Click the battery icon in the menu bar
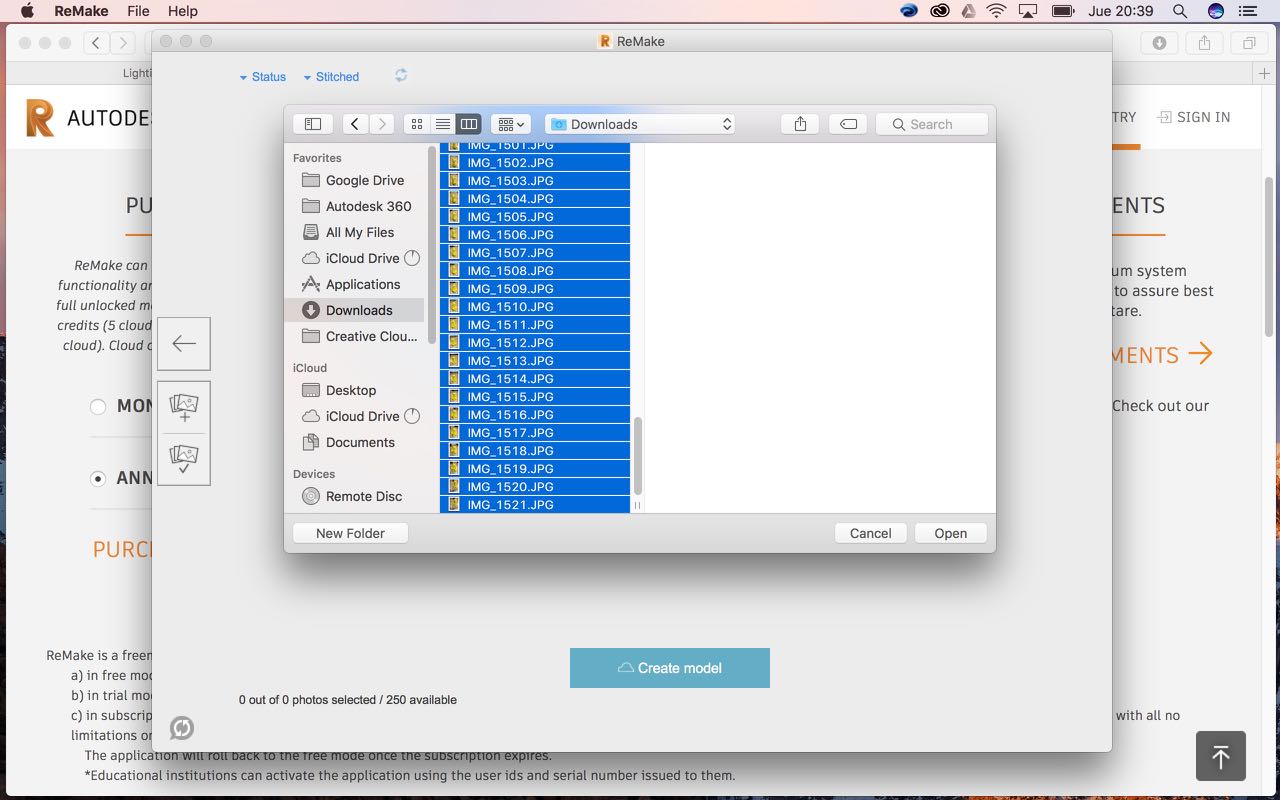 (x=1063, y=11)
